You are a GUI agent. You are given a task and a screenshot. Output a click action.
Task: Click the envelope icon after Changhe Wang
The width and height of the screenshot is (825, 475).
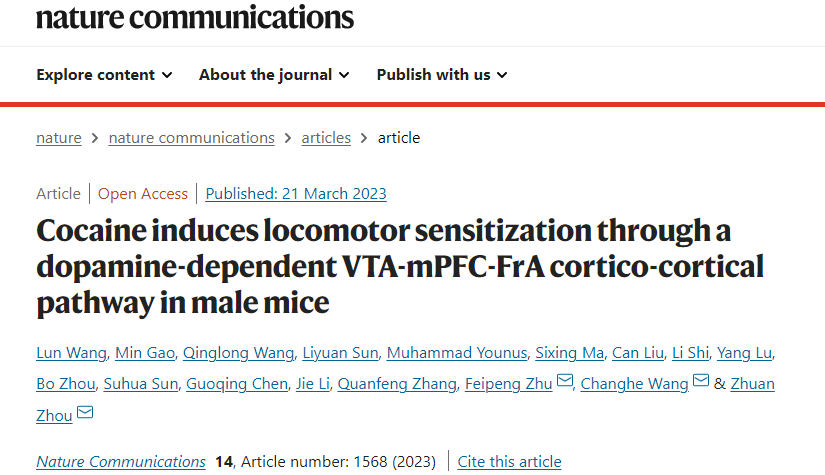tap(701, 380)
